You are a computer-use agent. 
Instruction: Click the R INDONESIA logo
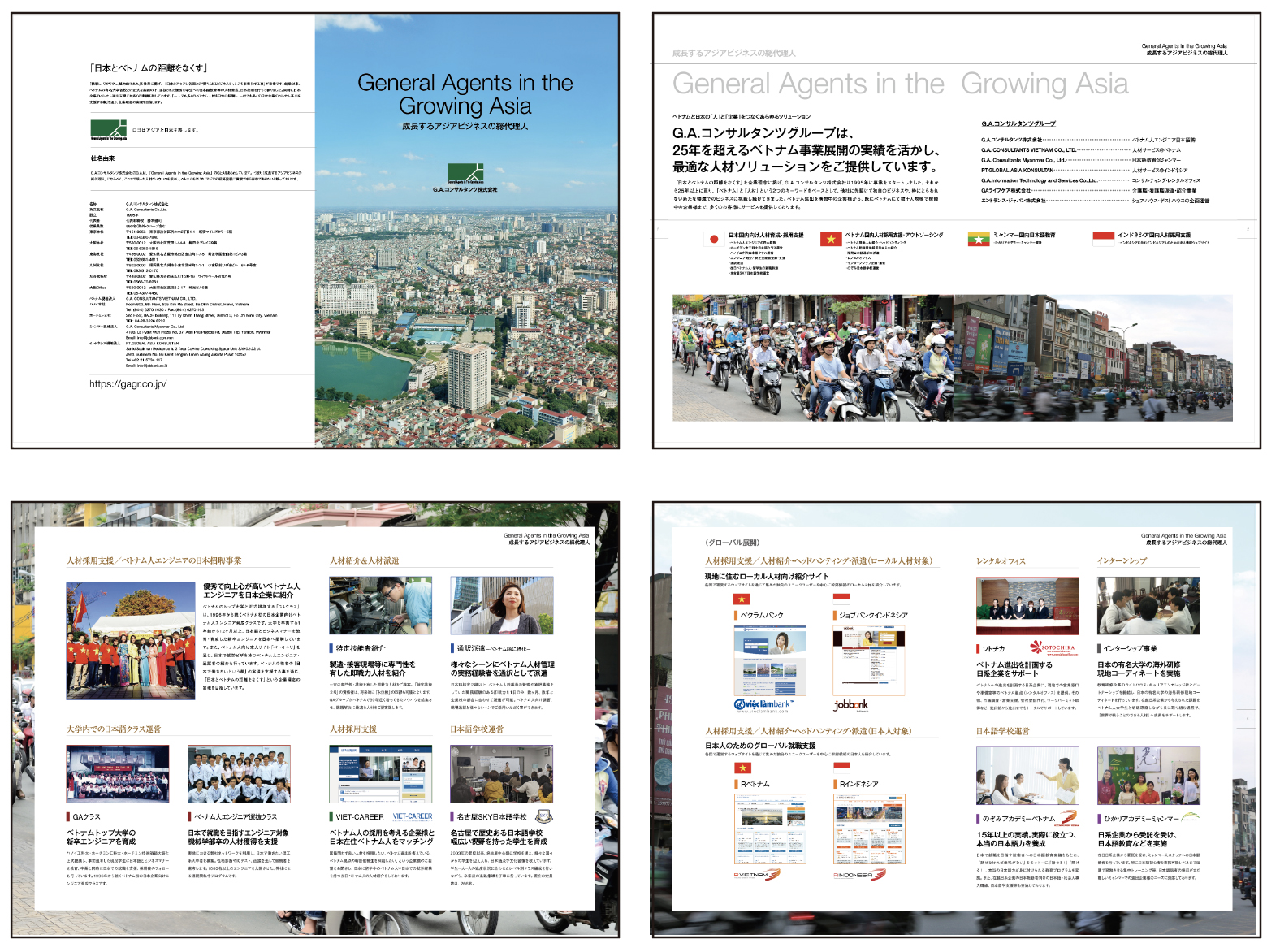coord(858,875)
